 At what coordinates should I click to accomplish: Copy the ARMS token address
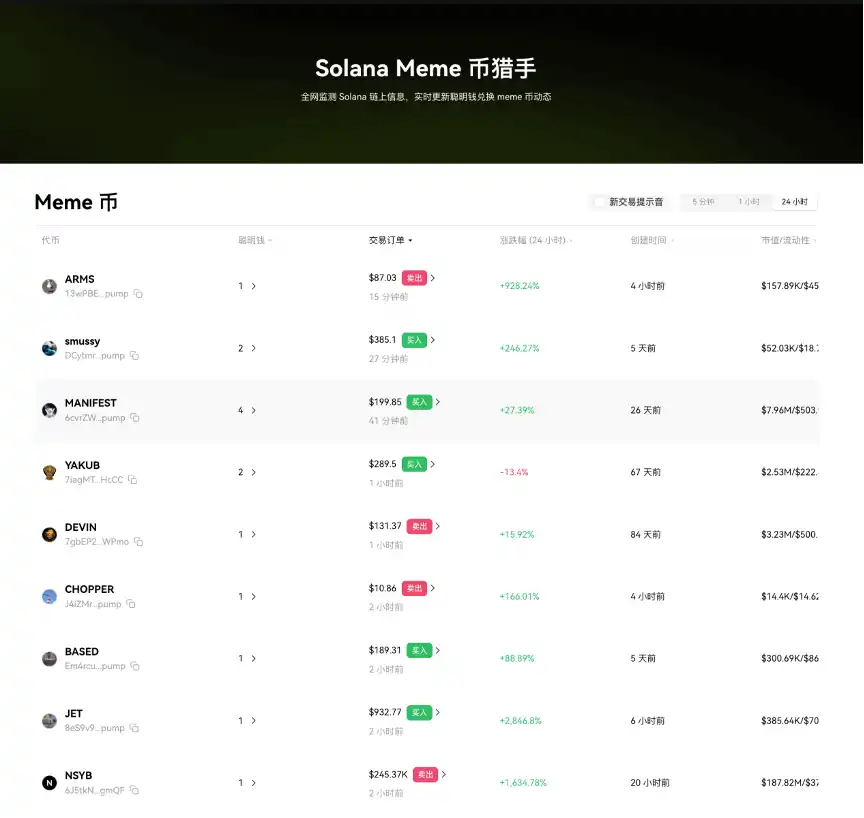coord(138,294)
